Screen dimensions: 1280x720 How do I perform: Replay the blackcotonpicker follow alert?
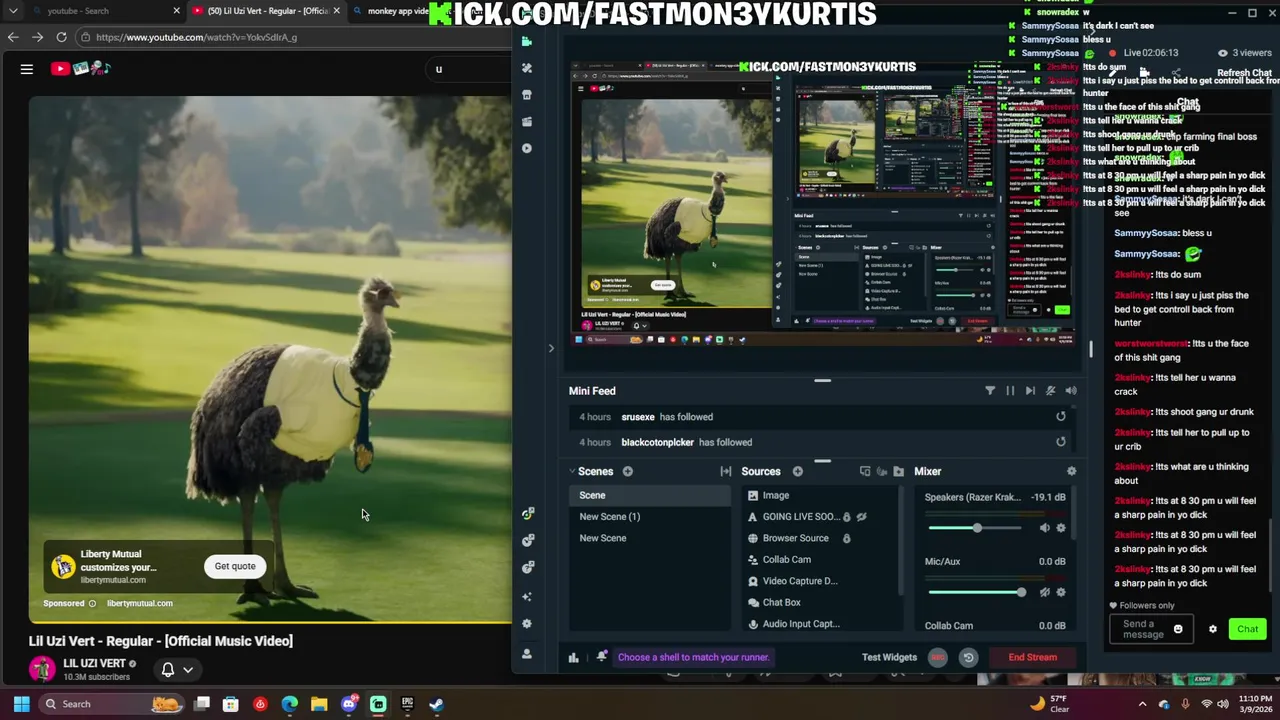coord(1061,442)
